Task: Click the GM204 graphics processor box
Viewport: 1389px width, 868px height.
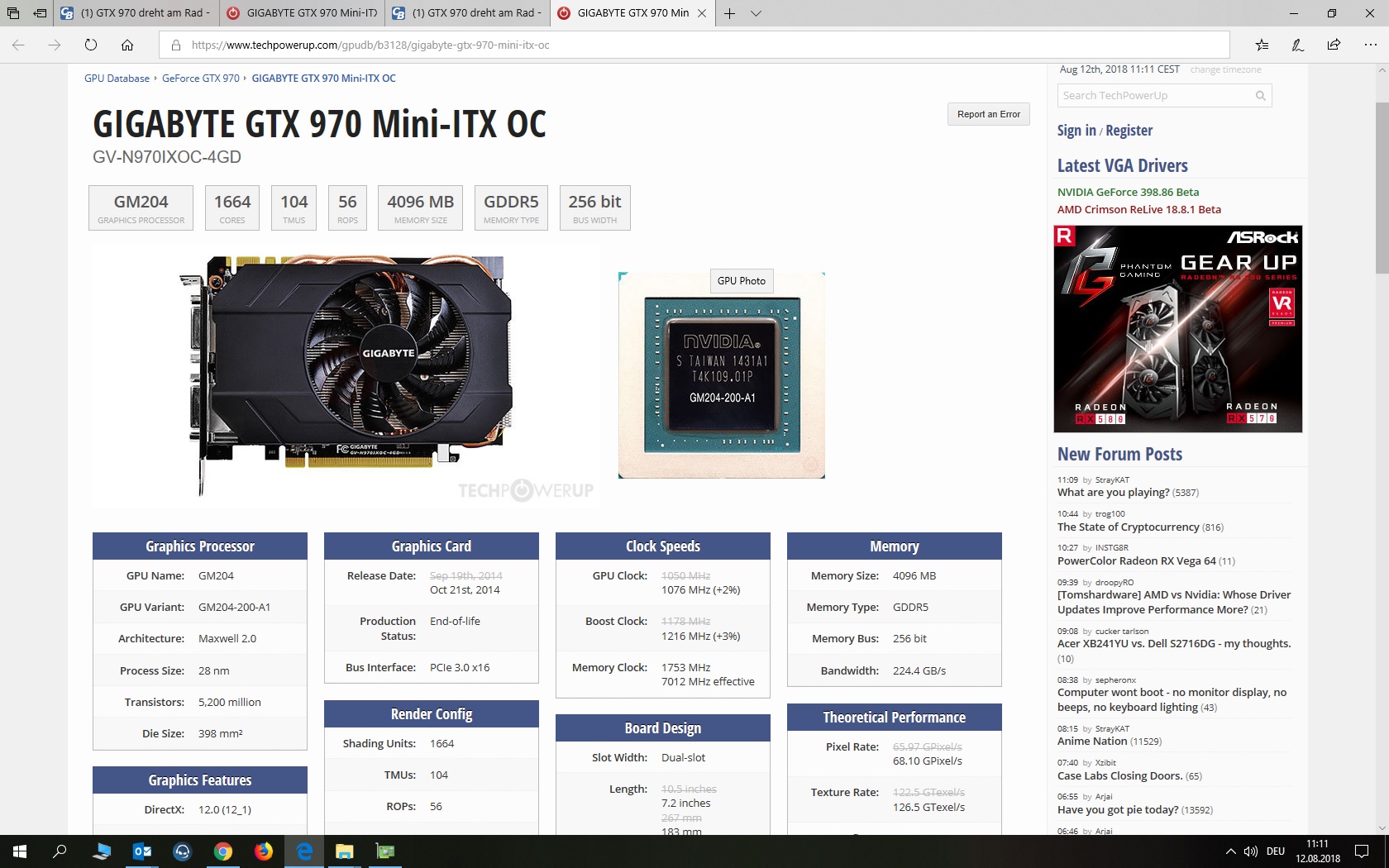Action: [x=141, y=207]
